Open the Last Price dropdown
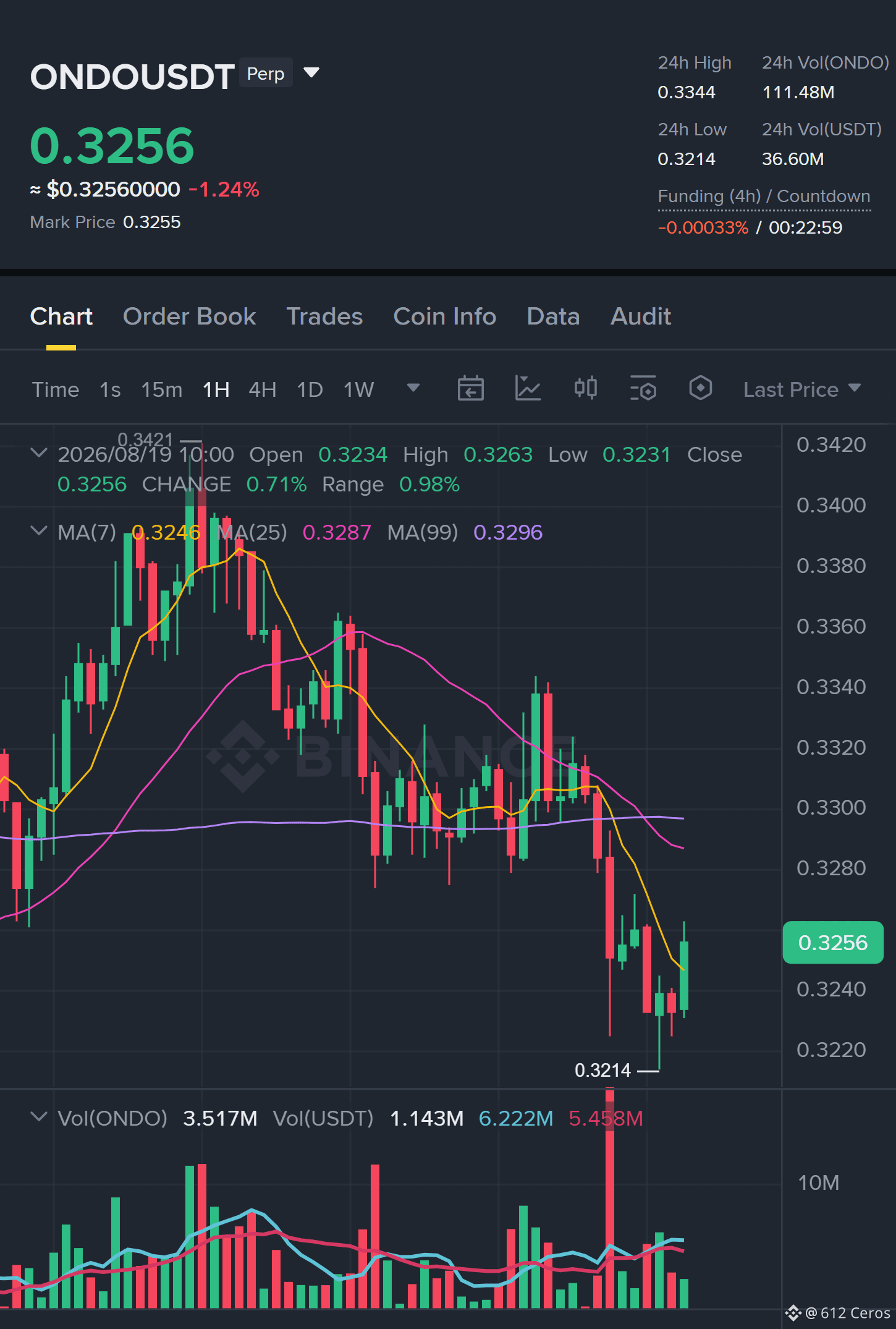This screenshot has width=896, height=1329. 802,389
